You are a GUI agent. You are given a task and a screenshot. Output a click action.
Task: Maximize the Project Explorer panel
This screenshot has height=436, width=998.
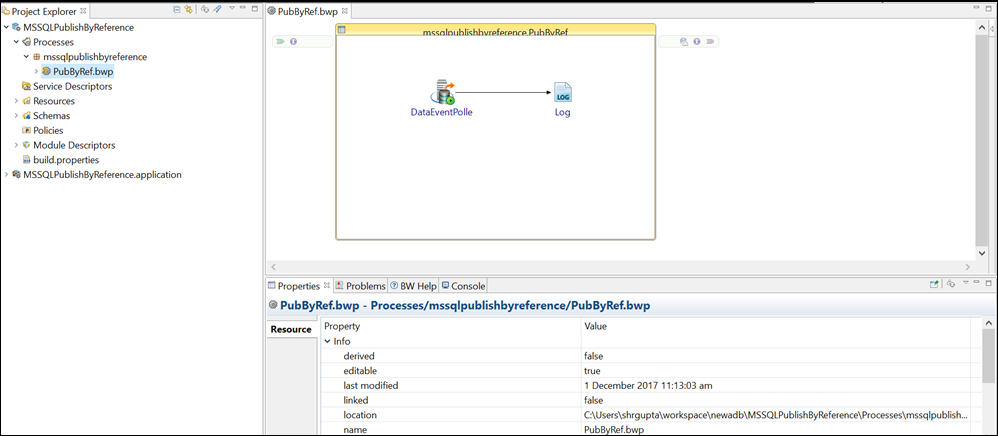click(x=255, y=9)
